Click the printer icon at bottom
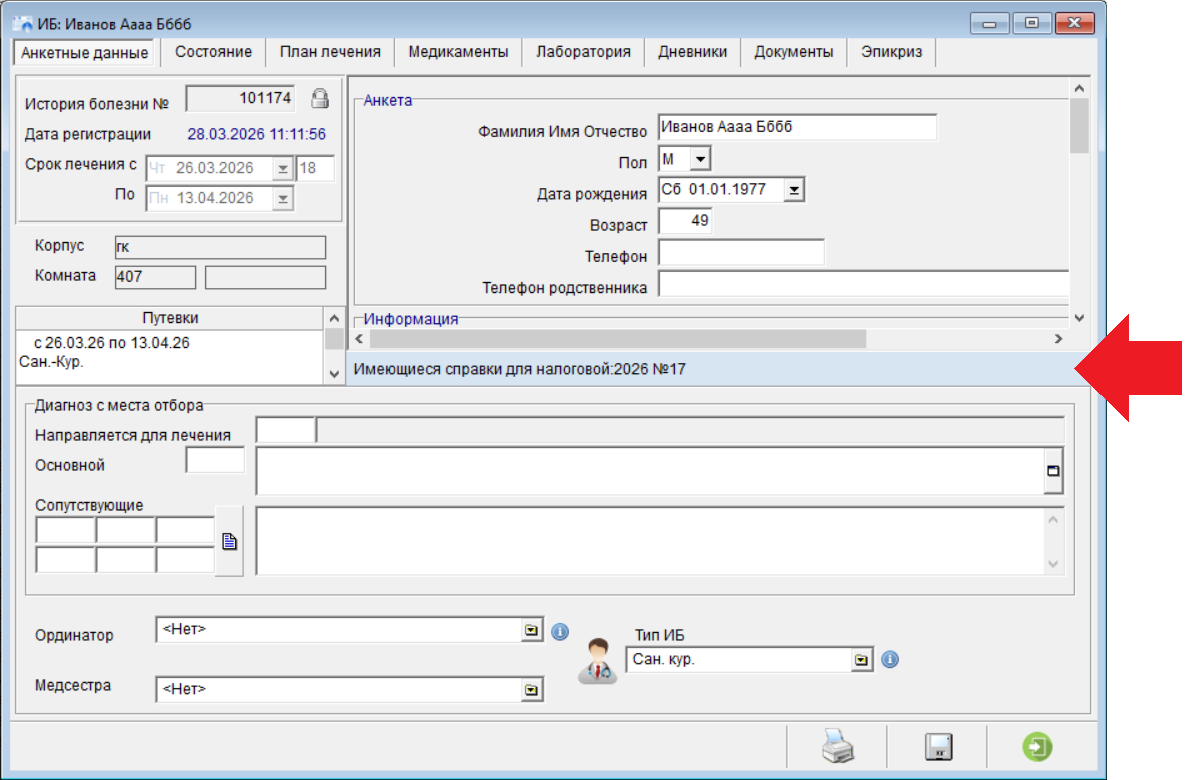 (x=837, y=747)
